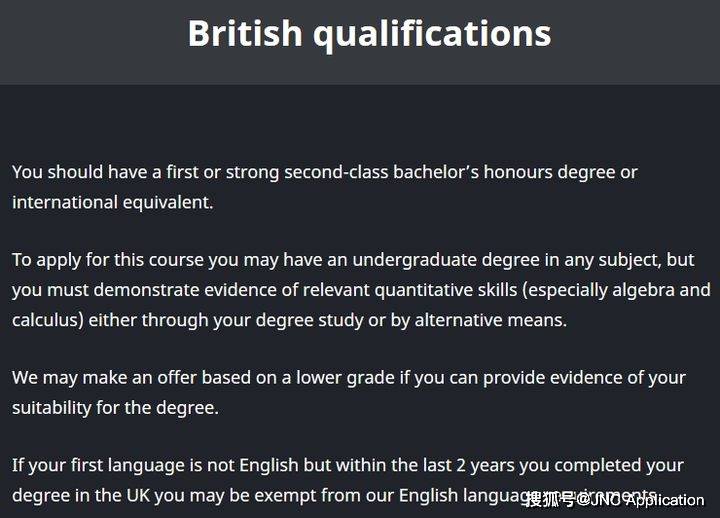Click the line starting 'If your first language'
The image size is (720, 518).
(348, 466)
